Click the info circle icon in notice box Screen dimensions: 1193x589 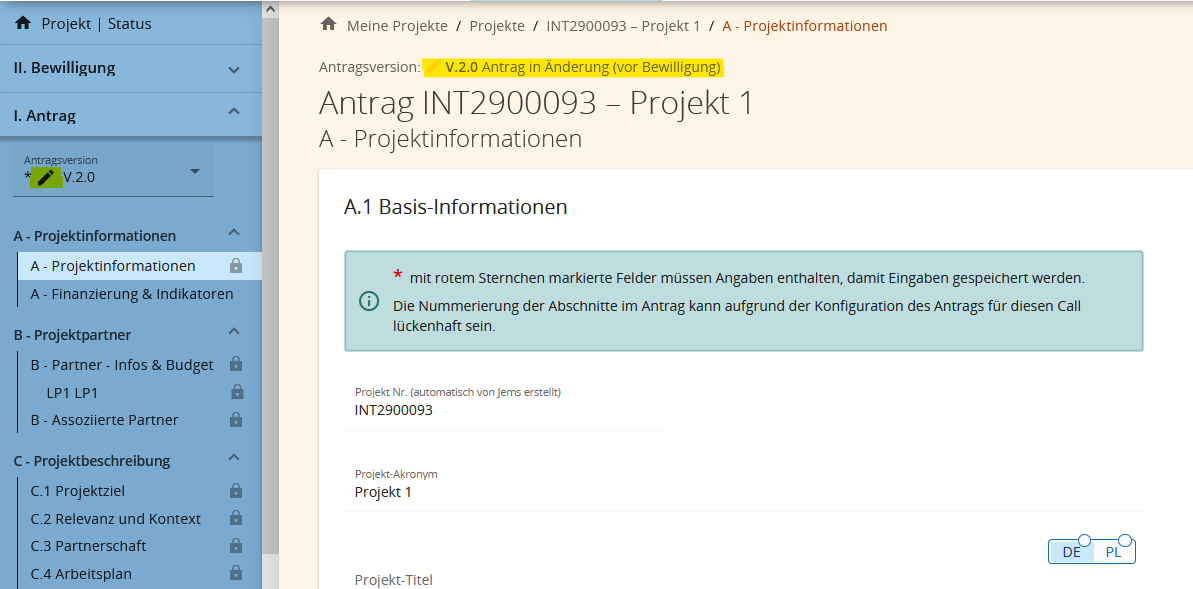pyautogui.click(x=369, y=301)
